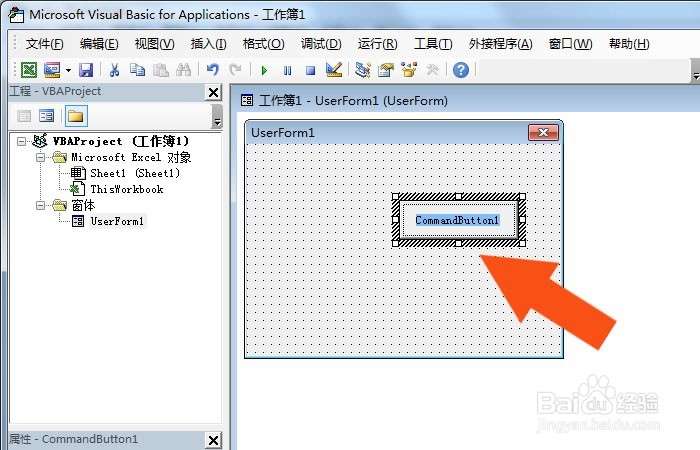Open the 插入(I) menu
Screen dimensions: 700x450
coord(208,44)
